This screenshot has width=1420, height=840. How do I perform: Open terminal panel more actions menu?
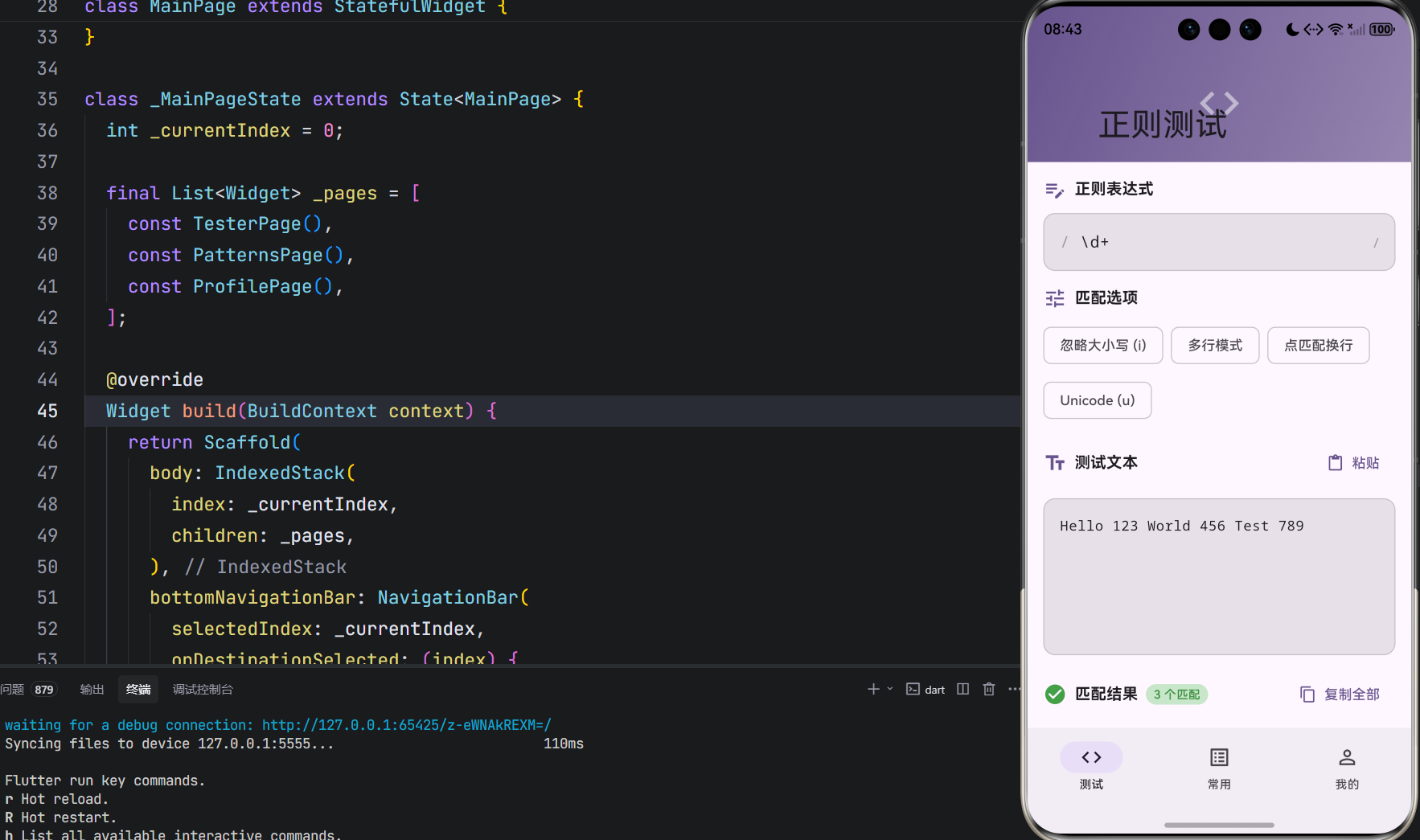1014,689
